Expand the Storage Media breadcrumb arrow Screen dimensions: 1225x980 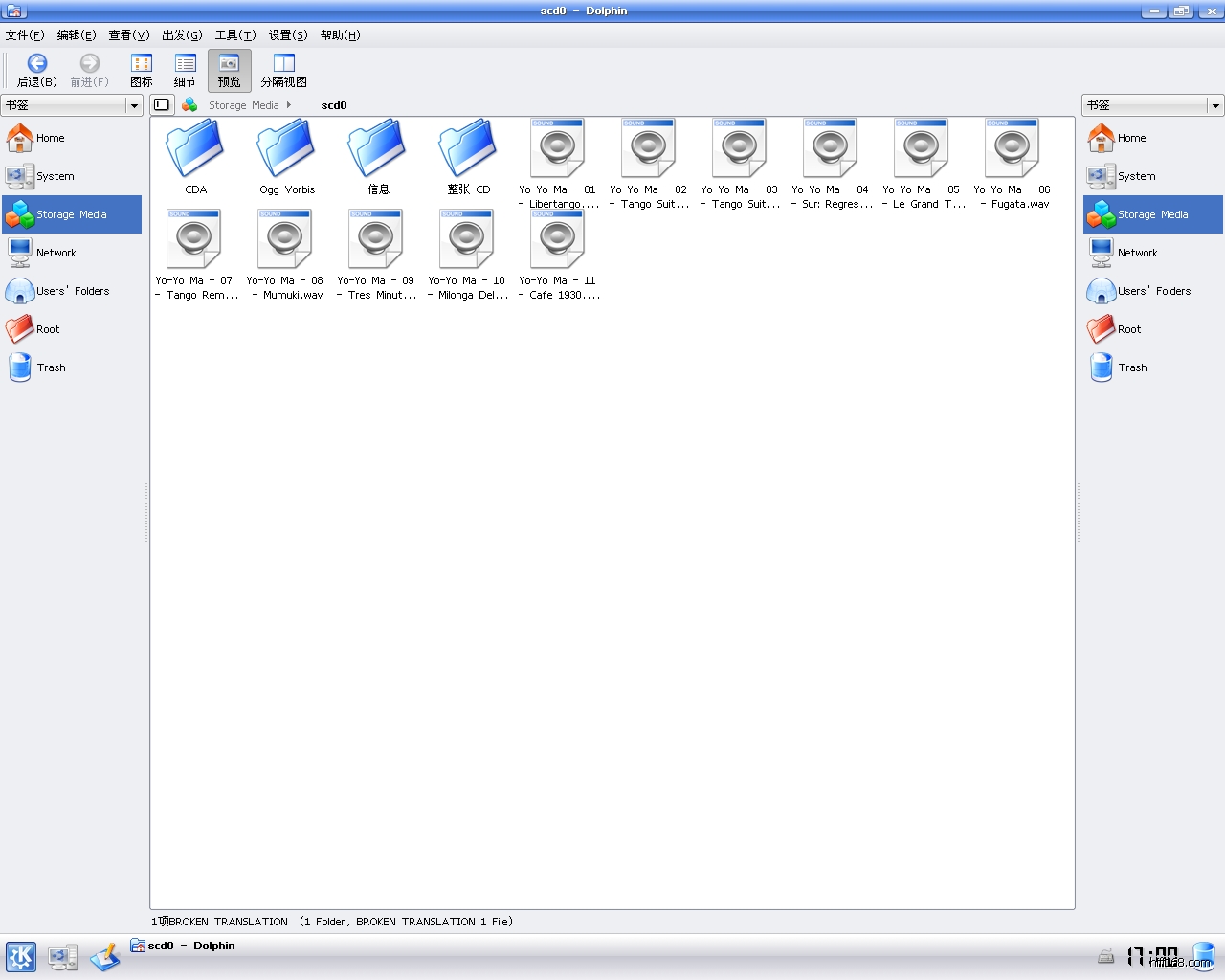pyautogui.click(x=289, y=105)
